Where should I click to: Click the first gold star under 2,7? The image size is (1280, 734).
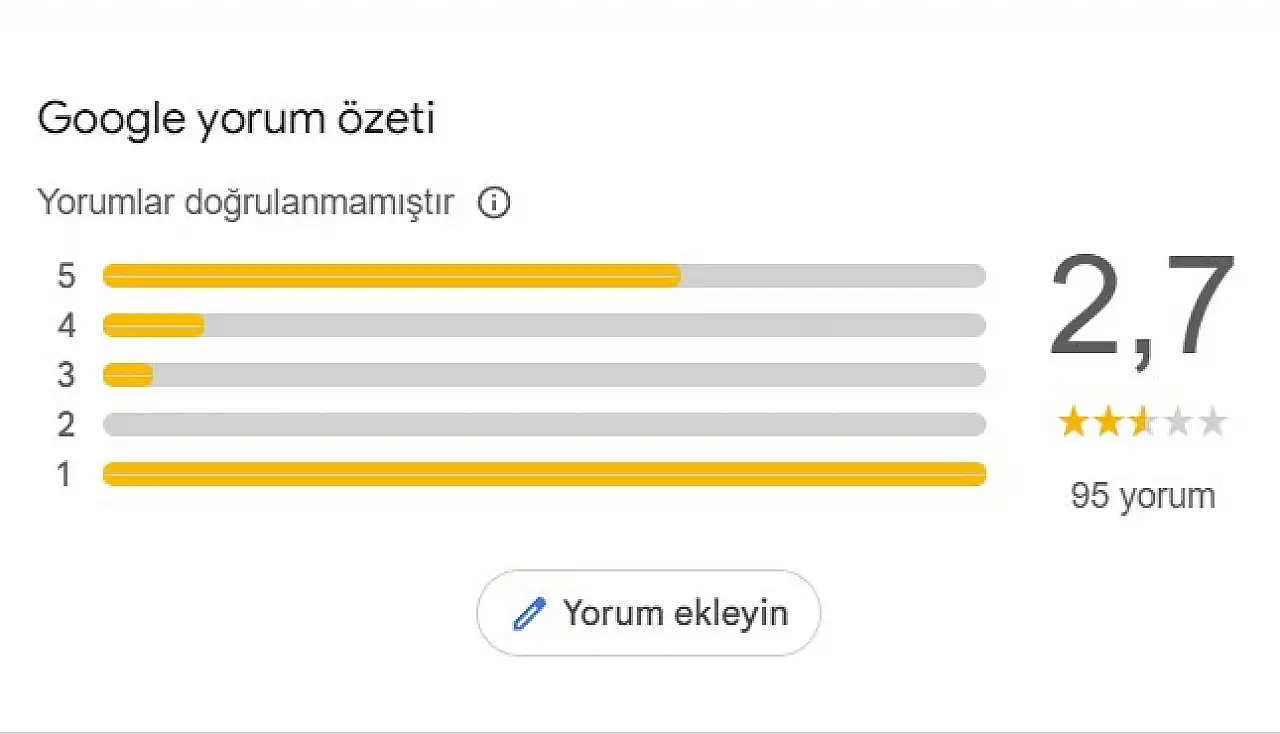tap(1073, 423)
